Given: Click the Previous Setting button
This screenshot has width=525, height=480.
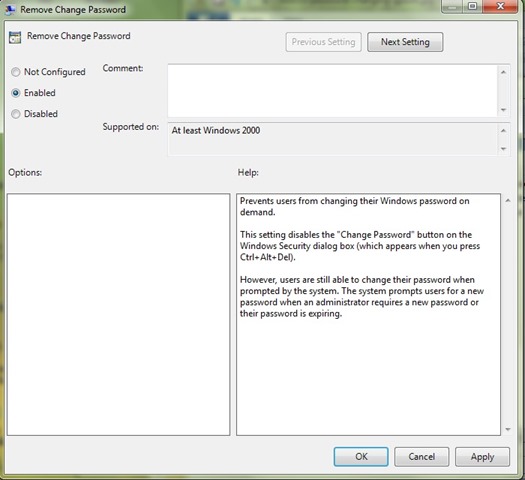Looking at the screenshot, I should [x=323, y=42].
